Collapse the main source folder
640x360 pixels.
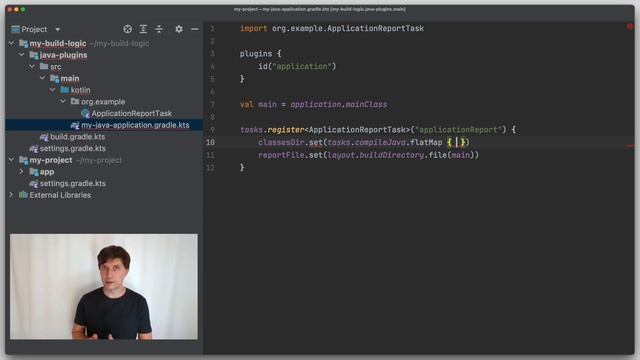pyautogui.click(x=42, y=78)
